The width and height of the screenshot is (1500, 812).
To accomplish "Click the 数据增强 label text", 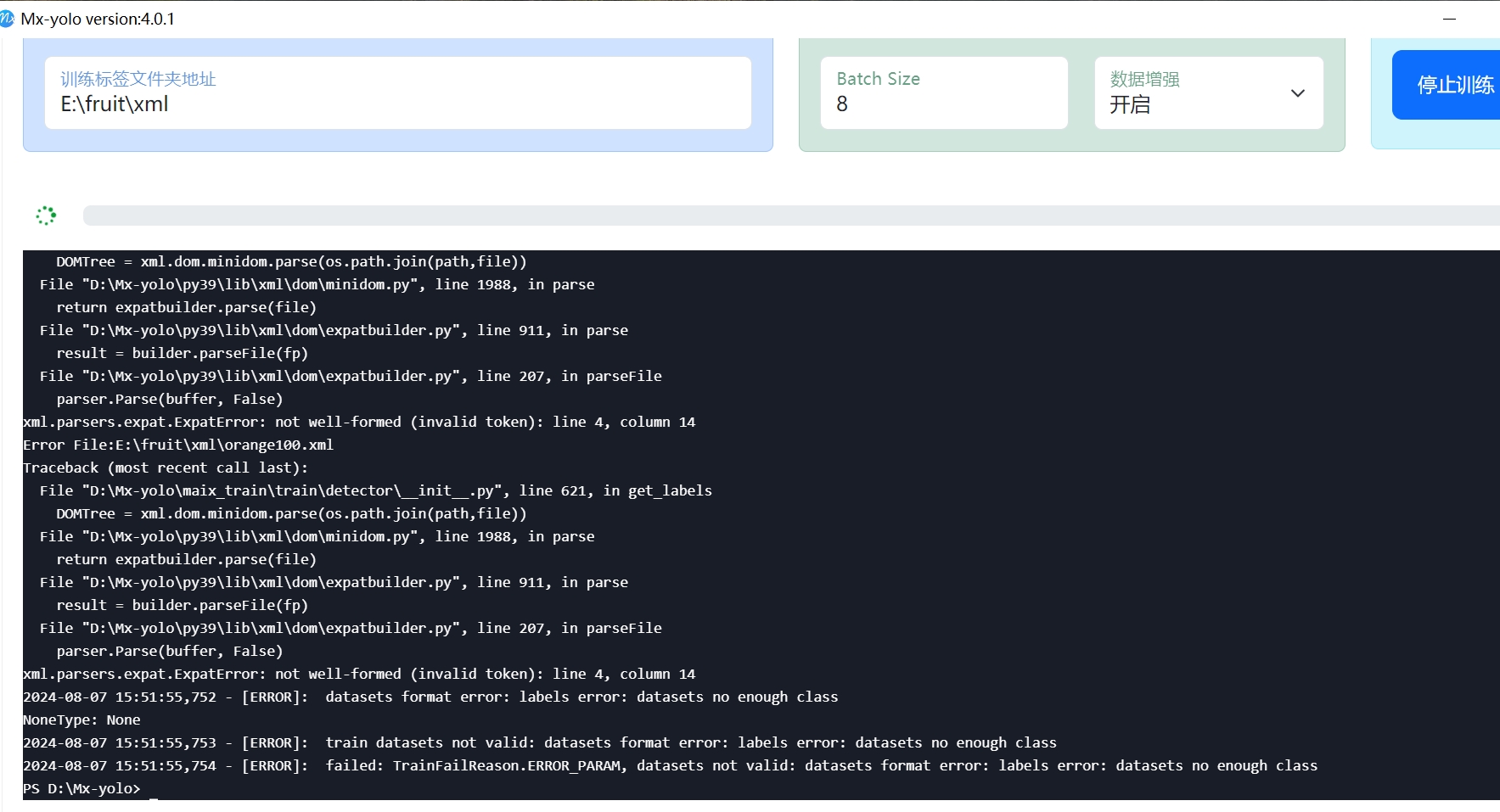I will click(x=1144, y=79).
